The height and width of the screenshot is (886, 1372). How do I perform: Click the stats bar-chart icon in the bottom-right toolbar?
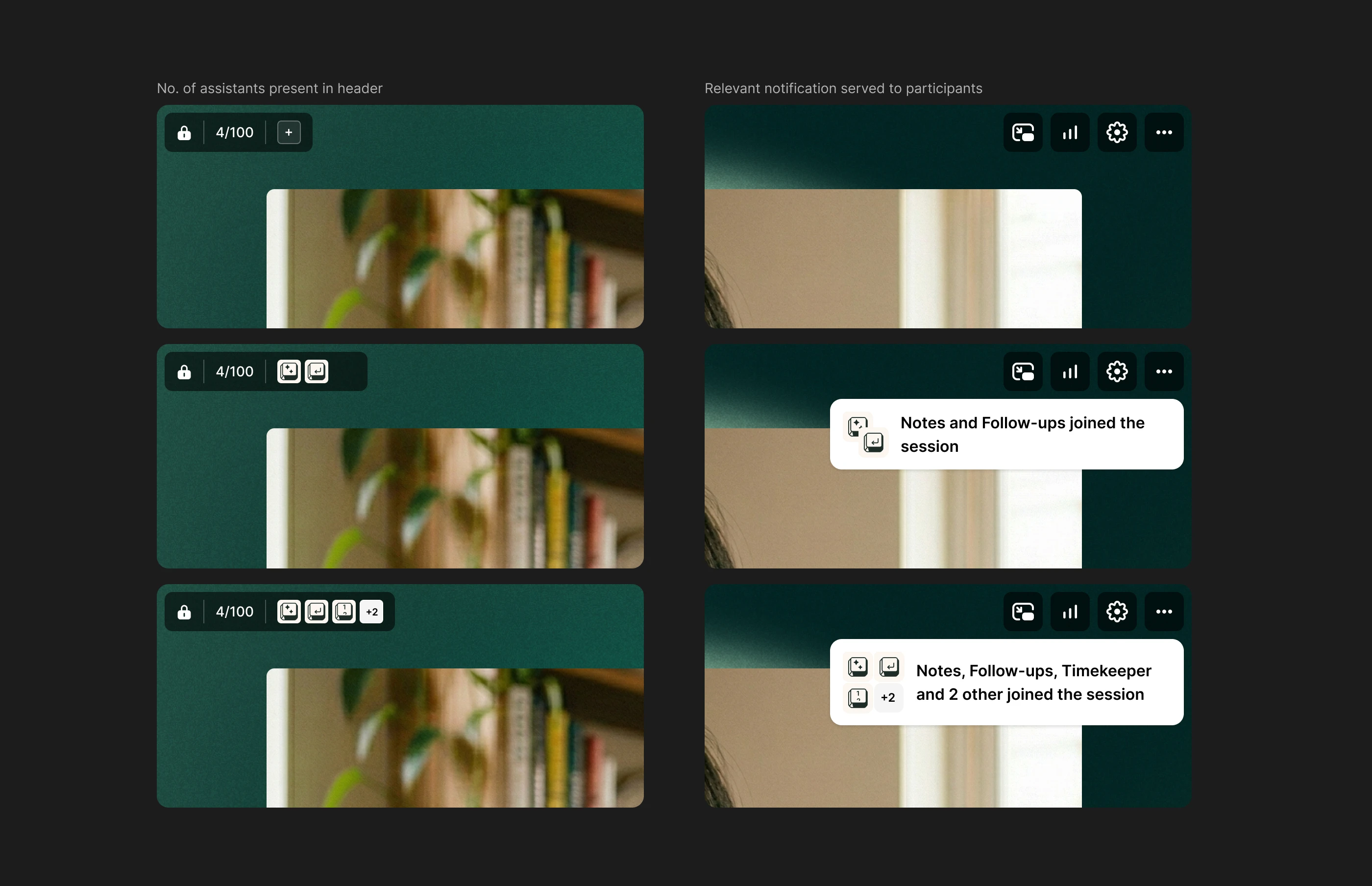tap(1070, 612)
